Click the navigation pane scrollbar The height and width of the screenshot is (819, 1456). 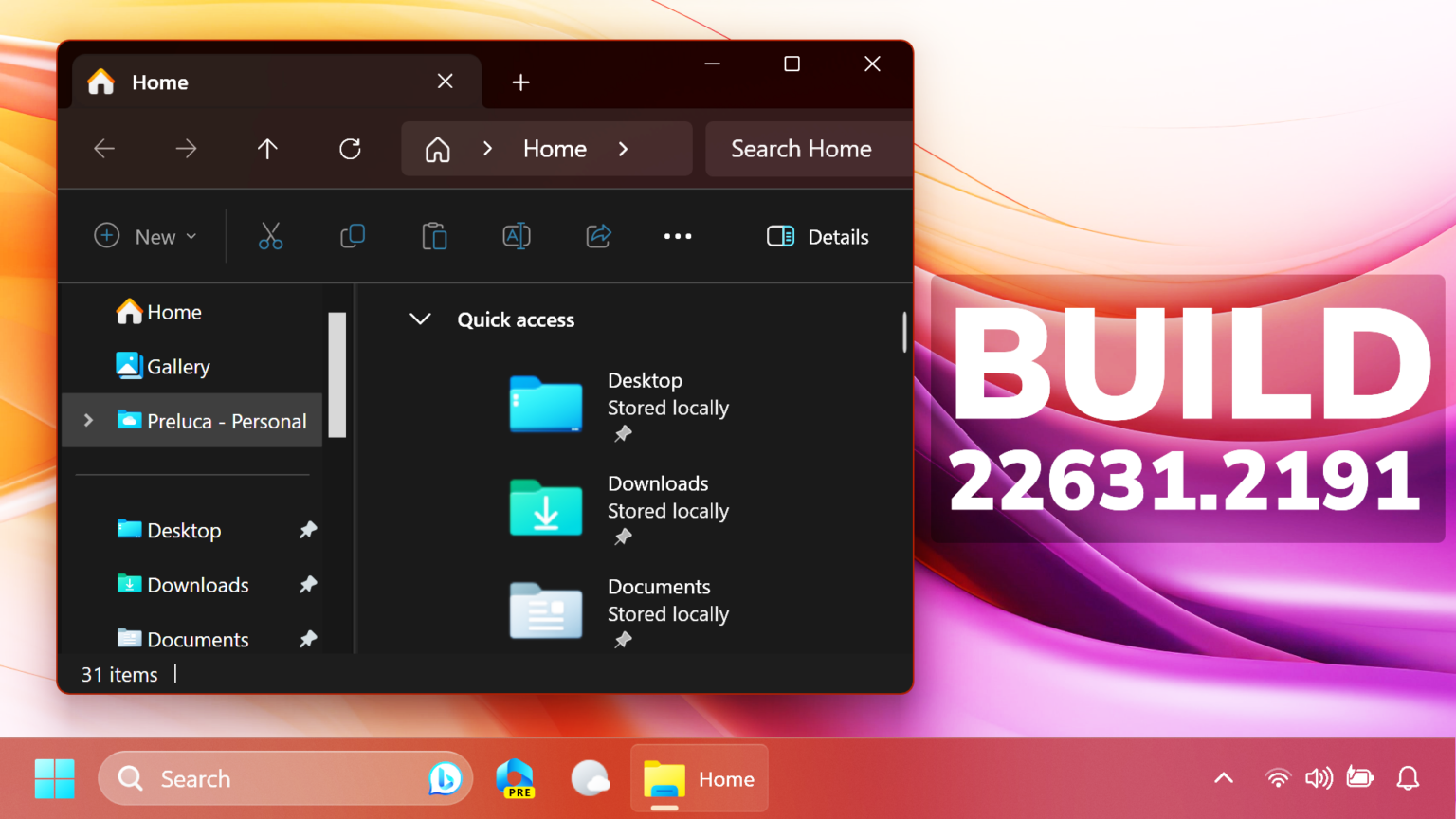pos(337,374)
